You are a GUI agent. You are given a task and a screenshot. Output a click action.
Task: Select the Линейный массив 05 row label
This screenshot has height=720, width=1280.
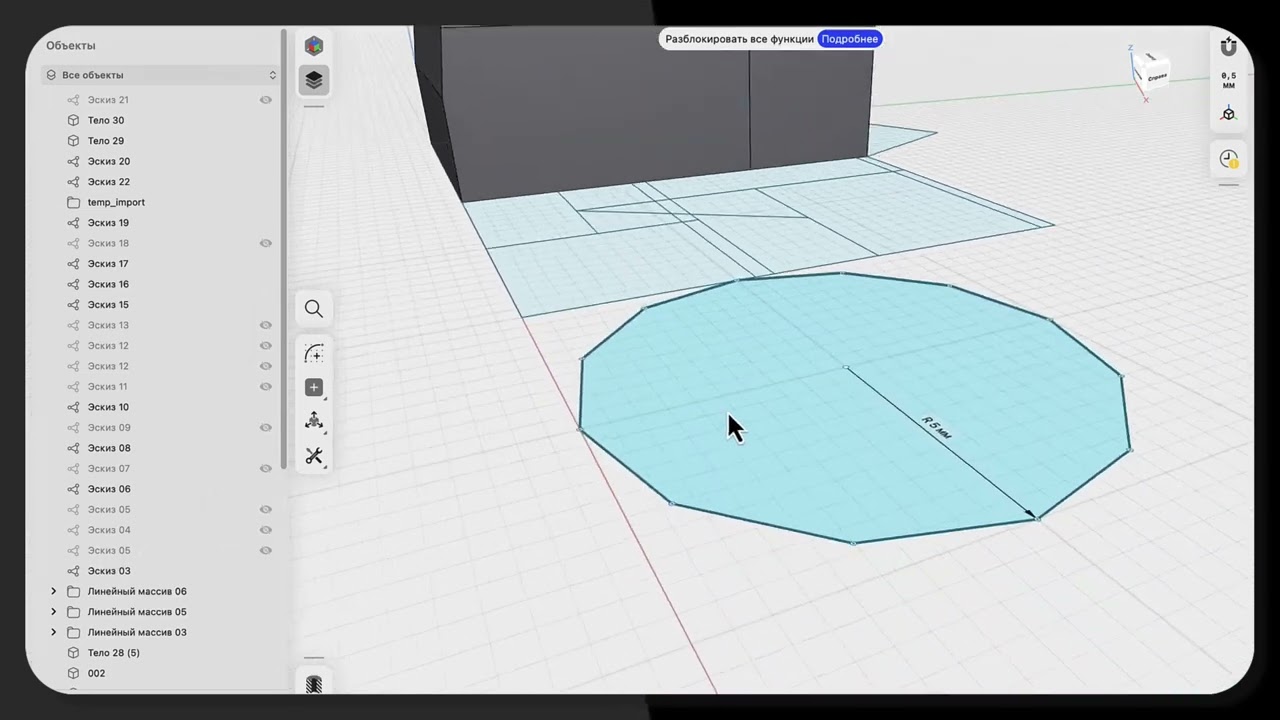[x=137, y=612]
